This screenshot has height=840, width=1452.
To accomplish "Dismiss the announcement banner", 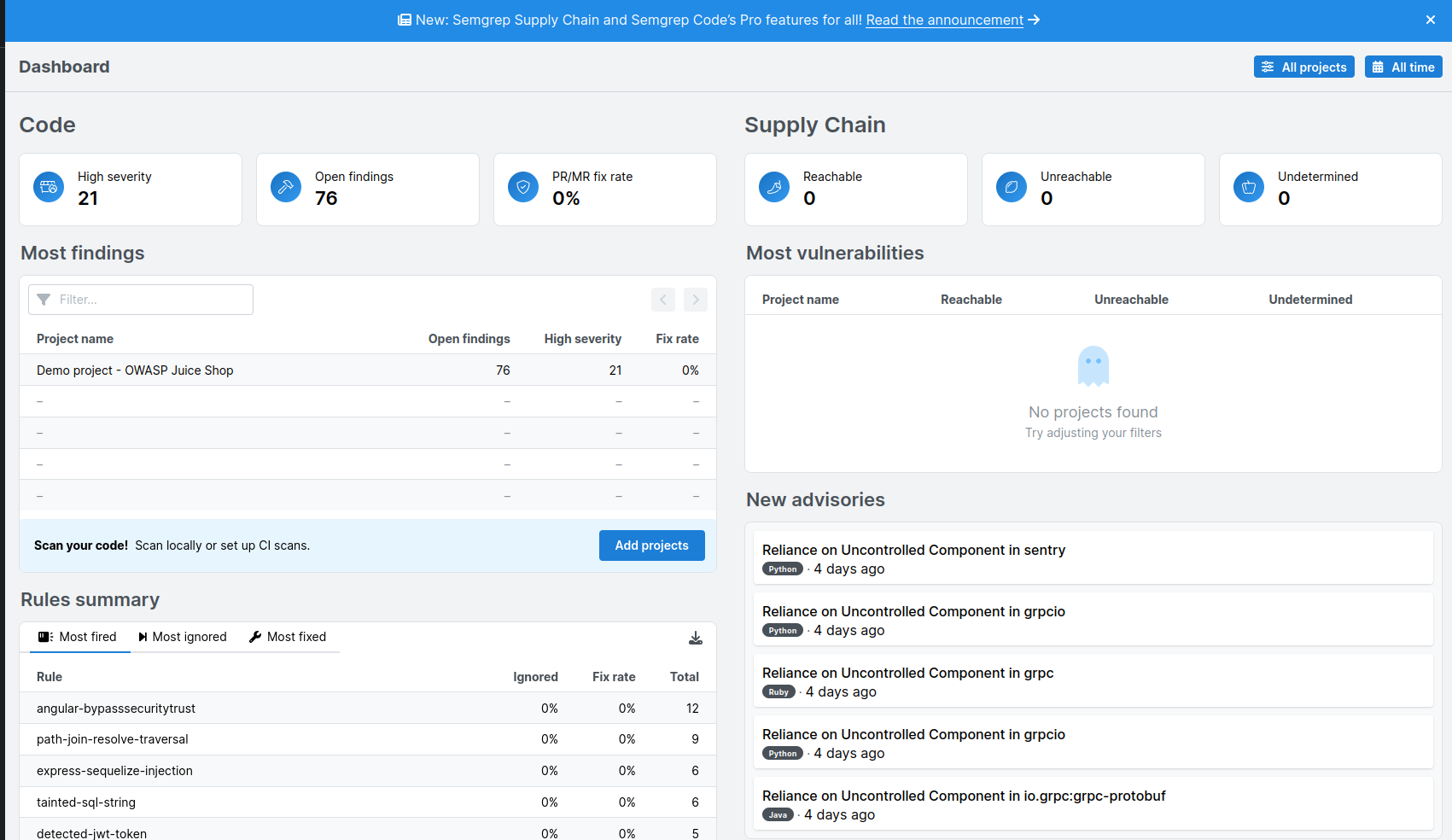I will (x=1431, y=20).
